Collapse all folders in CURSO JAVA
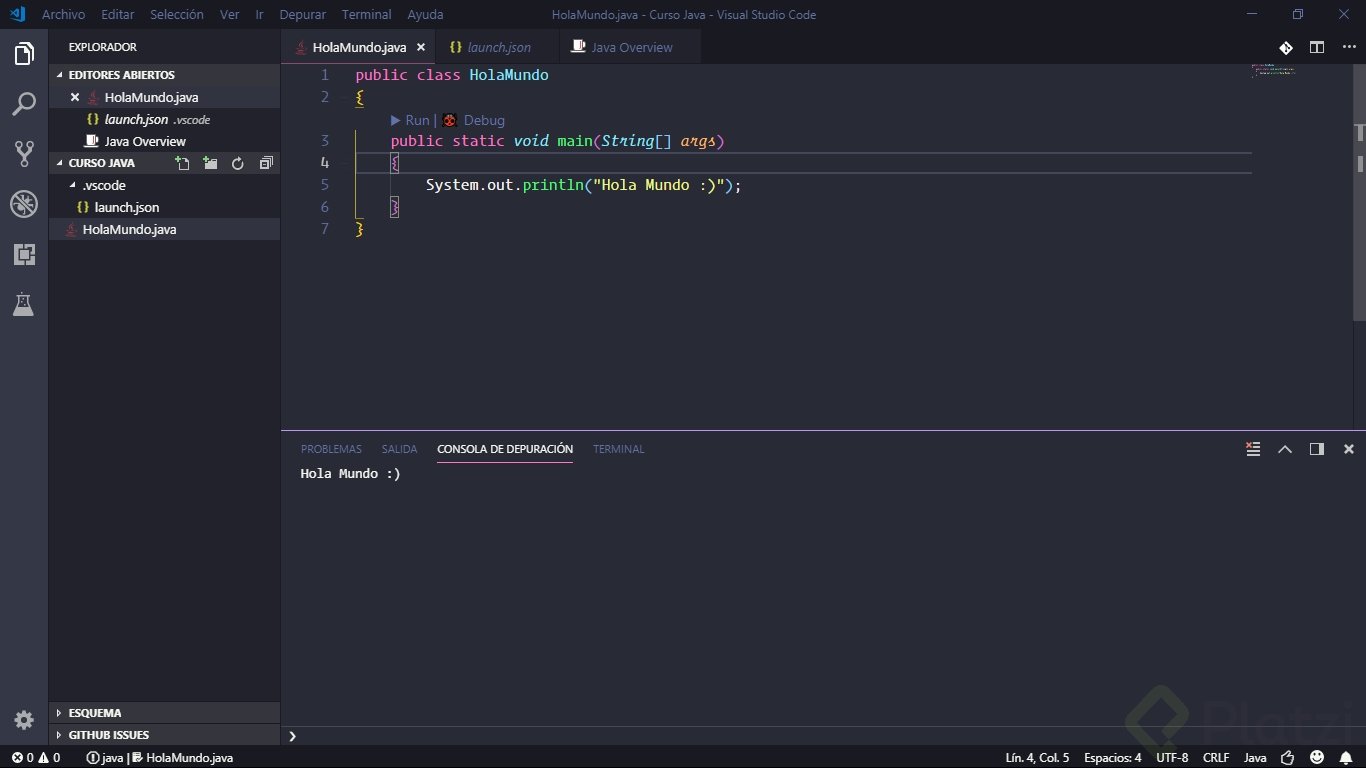1366x768 pixels. 266,163
